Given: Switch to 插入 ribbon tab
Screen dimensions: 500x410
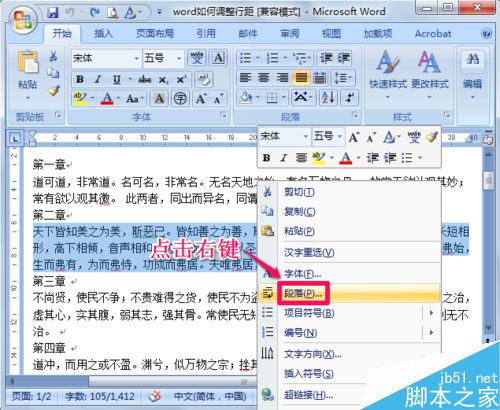Looking at the screenshot, I should point(104,34).
